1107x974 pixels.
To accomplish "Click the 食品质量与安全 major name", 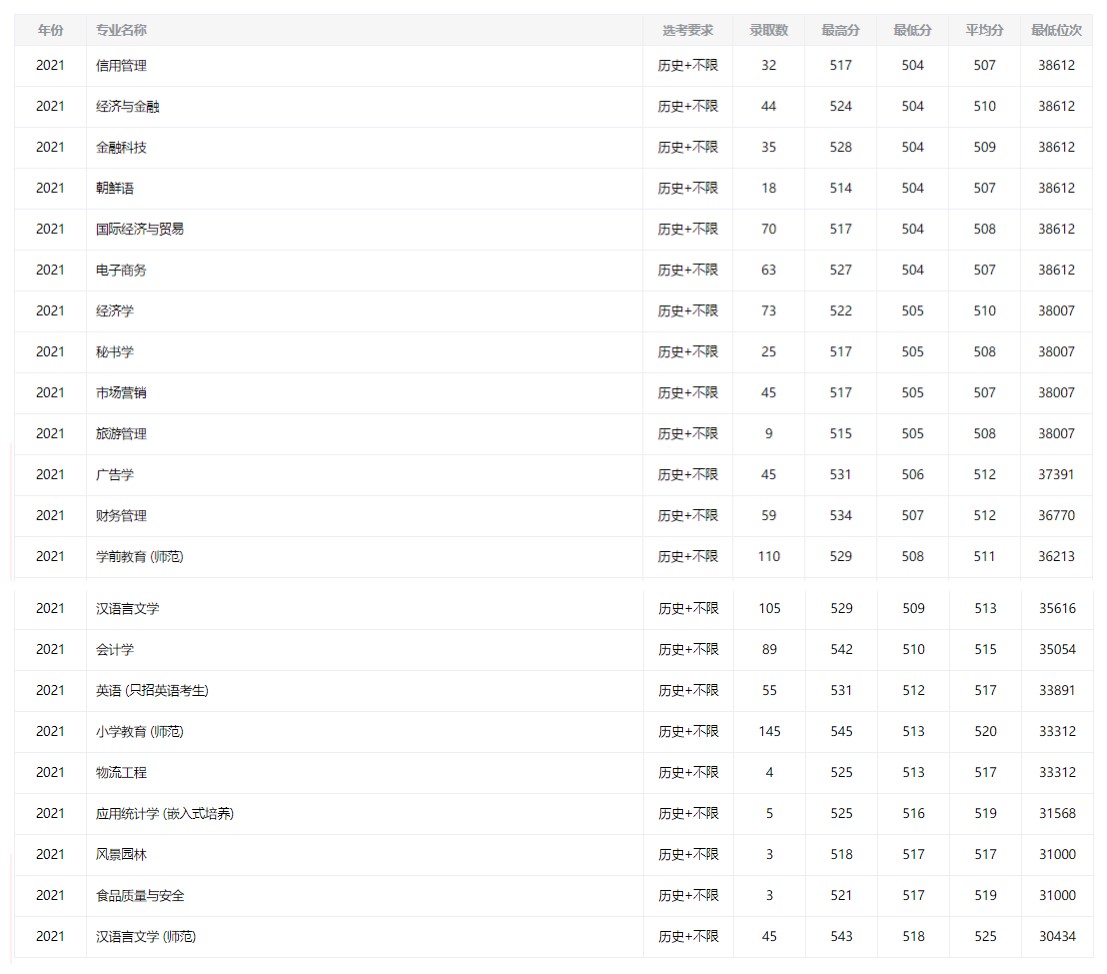I will (x=140, y=896).
